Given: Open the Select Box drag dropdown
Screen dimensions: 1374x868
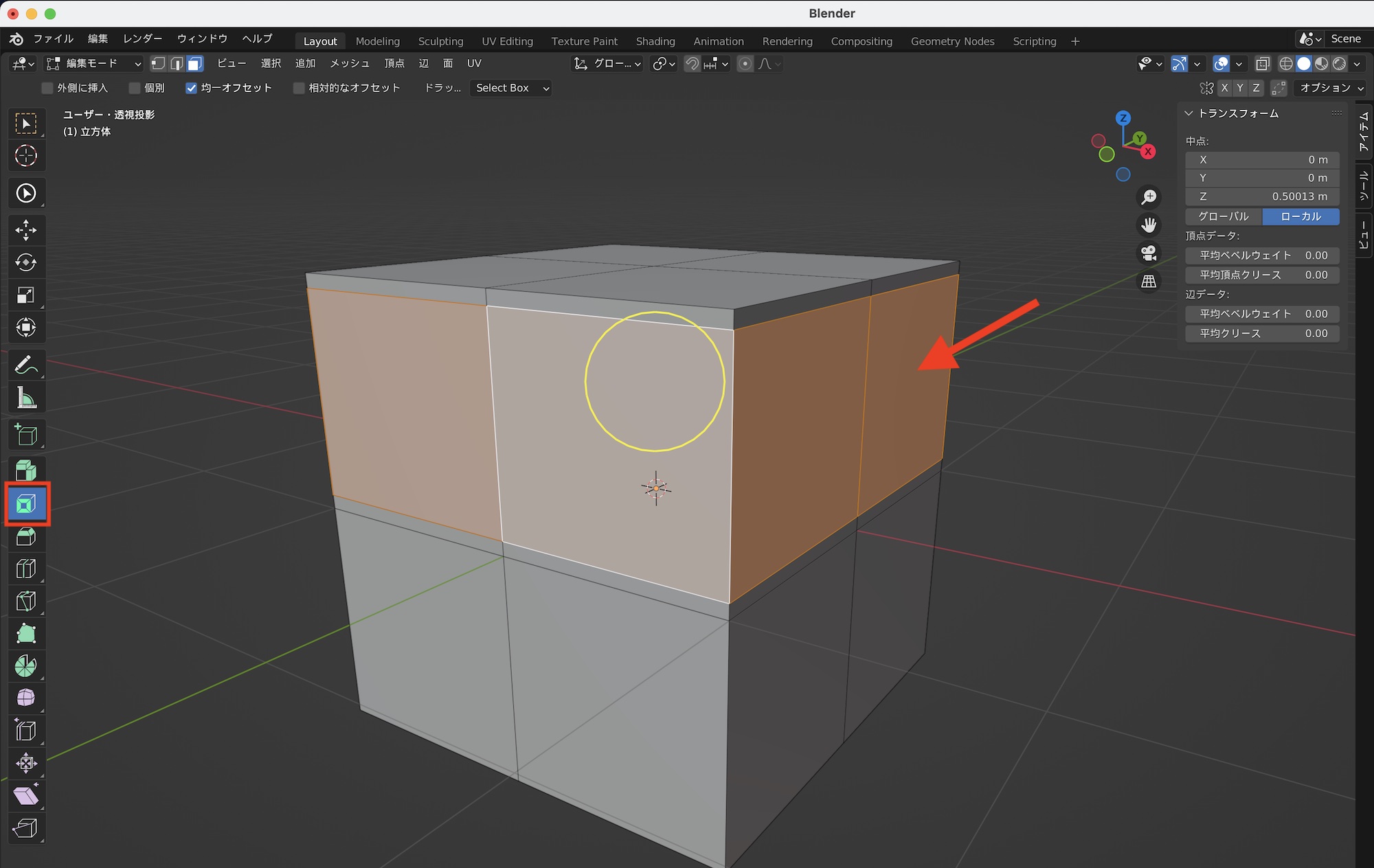Looking at the screenshot, I should [x=511, y=88].
